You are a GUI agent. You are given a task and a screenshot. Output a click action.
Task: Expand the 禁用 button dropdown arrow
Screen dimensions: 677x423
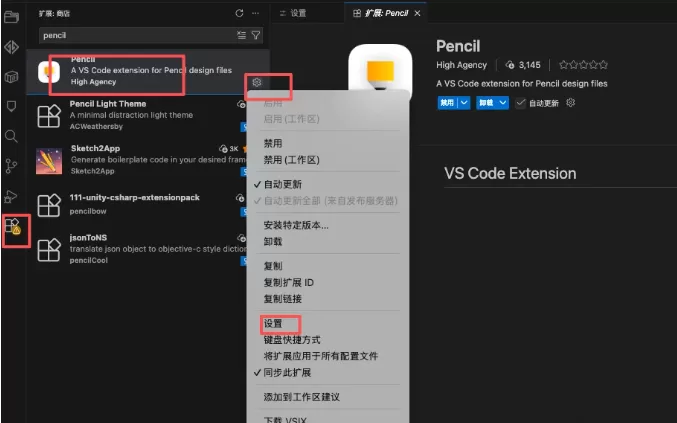tap(463, 103)
